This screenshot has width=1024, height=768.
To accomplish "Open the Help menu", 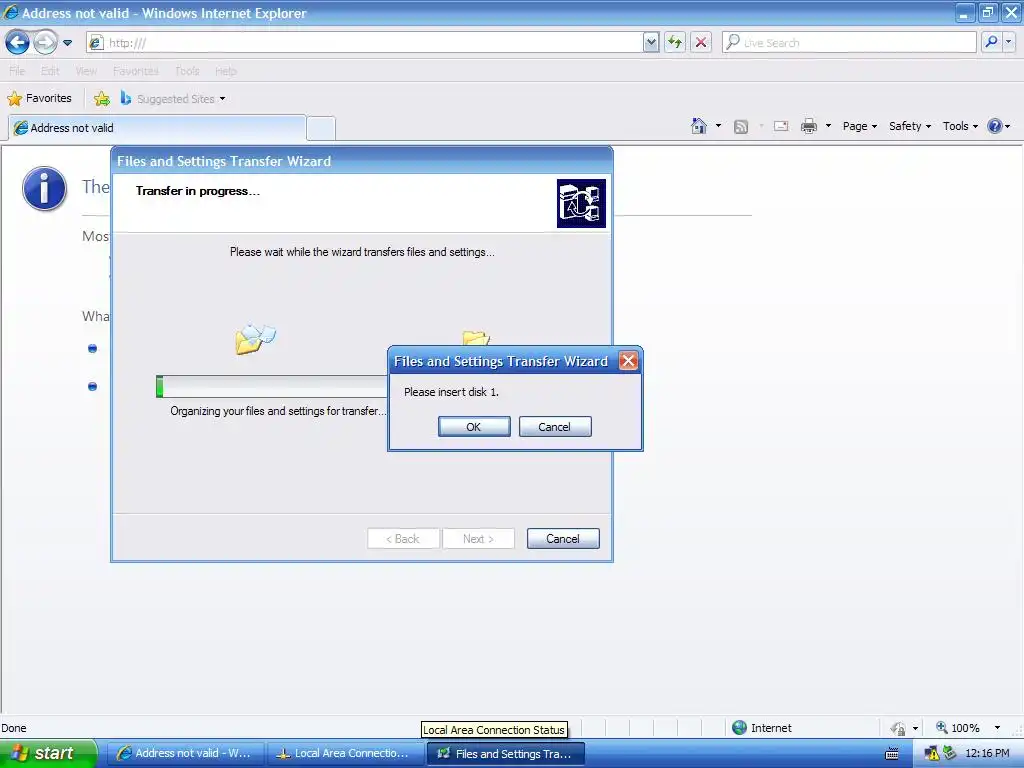I will click(225, 71).
